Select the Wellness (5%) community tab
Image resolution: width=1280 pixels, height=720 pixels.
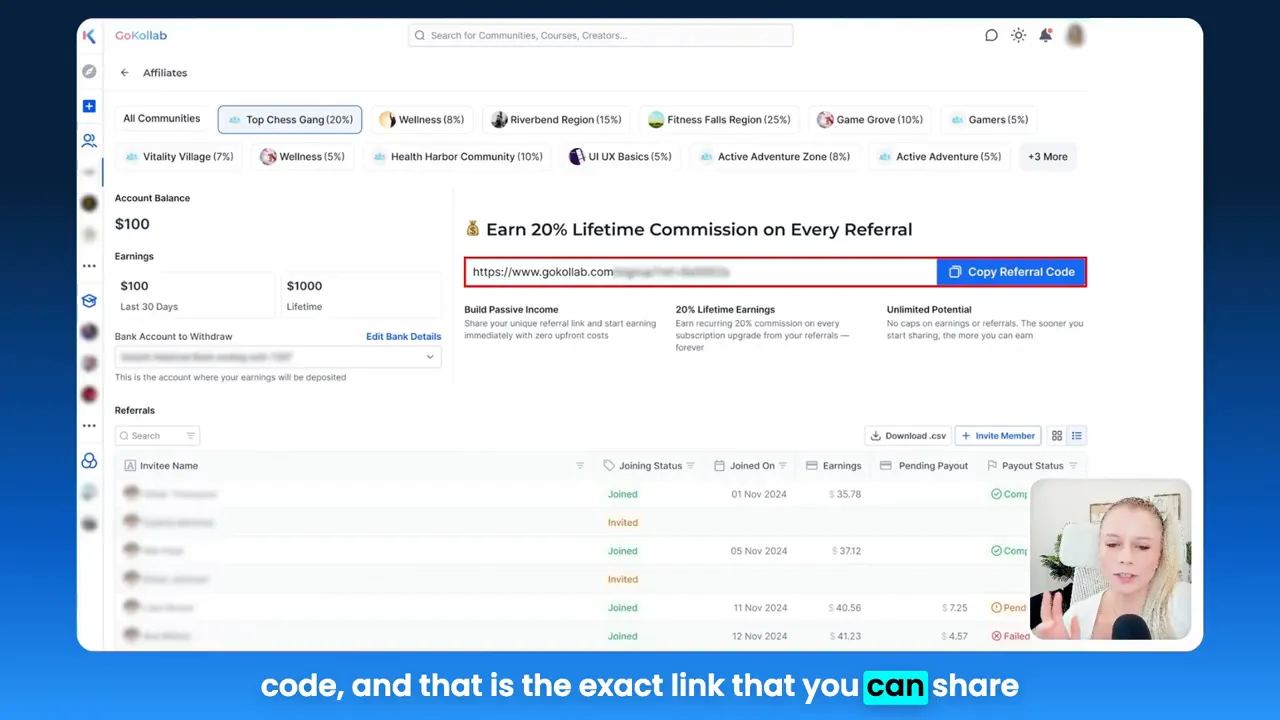302,157
